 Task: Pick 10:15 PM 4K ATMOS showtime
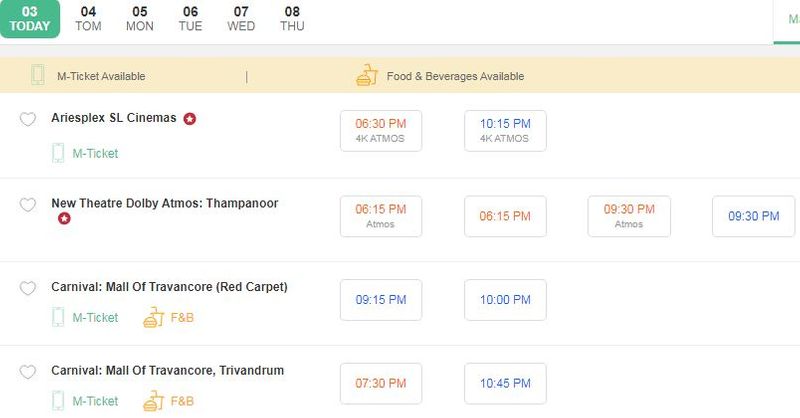pos(505,131)
